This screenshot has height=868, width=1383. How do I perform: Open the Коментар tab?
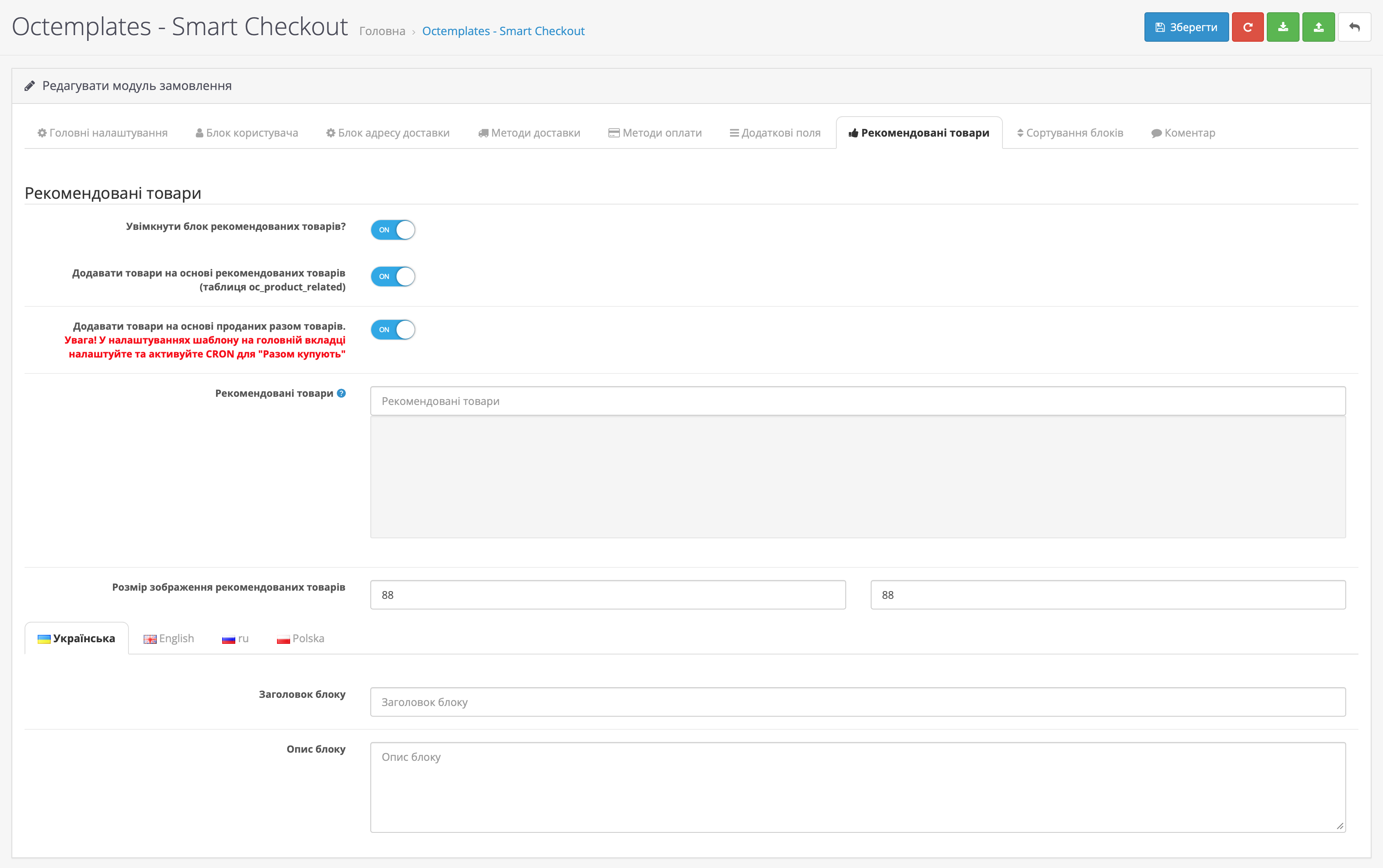pos(1183,133)
